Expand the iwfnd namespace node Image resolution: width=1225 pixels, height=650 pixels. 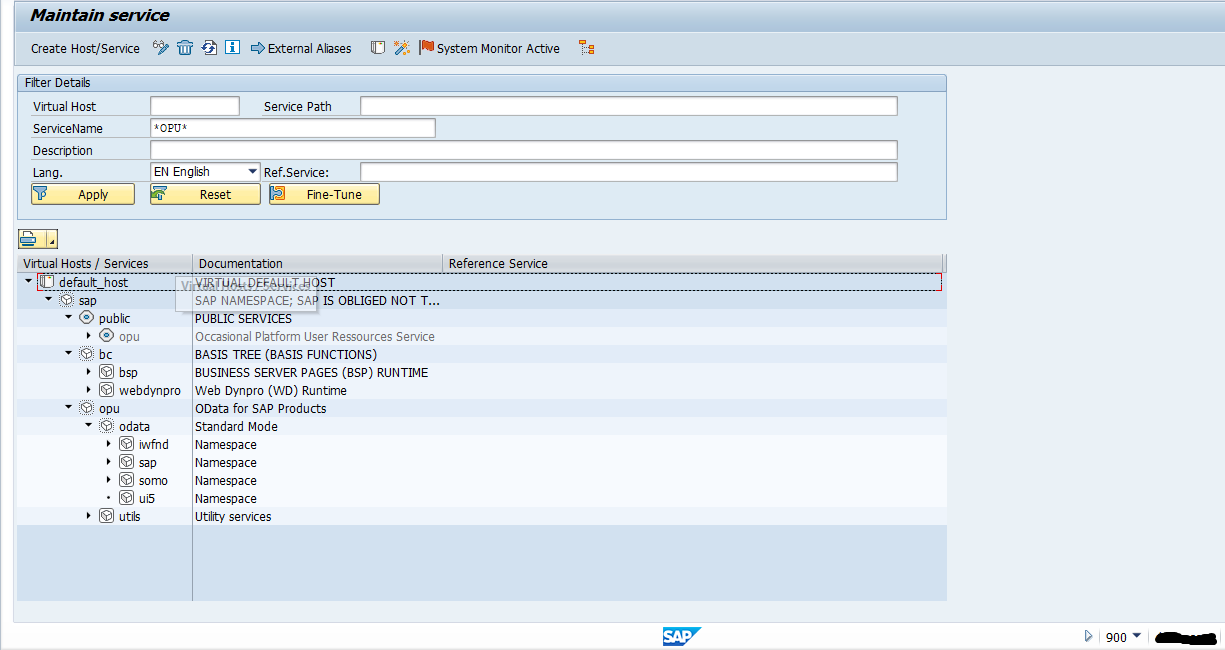(x=109, y=444)
